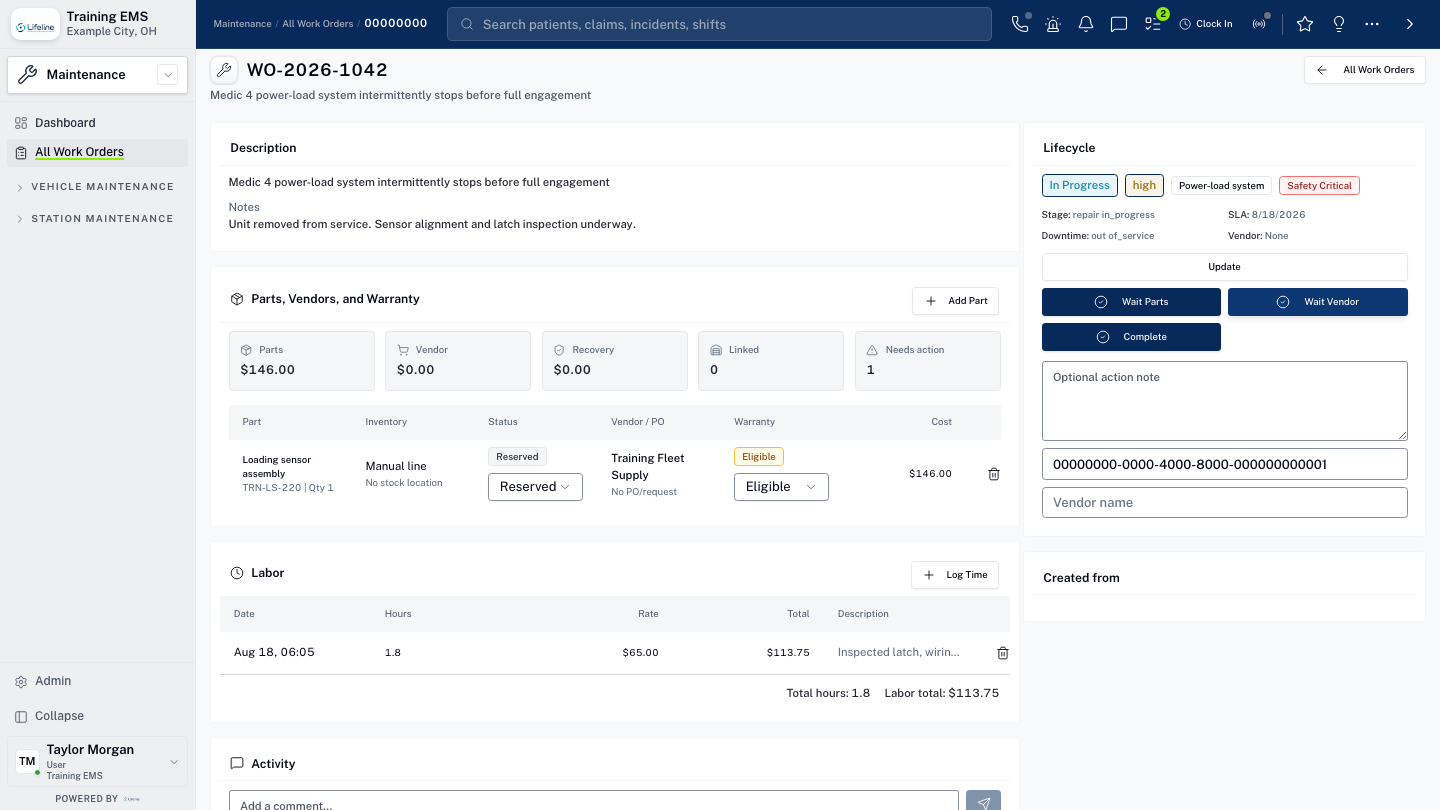Click the high priority badge
Screen dimensions: 1440x810
click(1144, 185)
